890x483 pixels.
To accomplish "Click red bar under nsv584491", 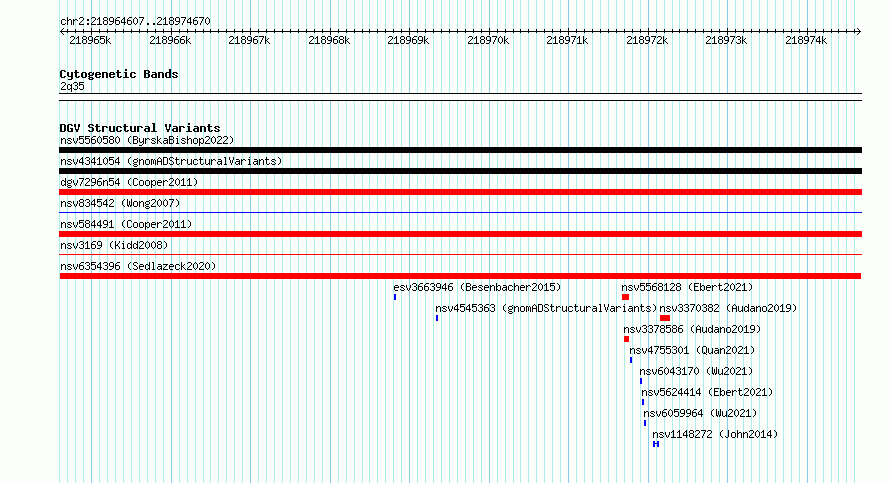I will pos(460,234).
